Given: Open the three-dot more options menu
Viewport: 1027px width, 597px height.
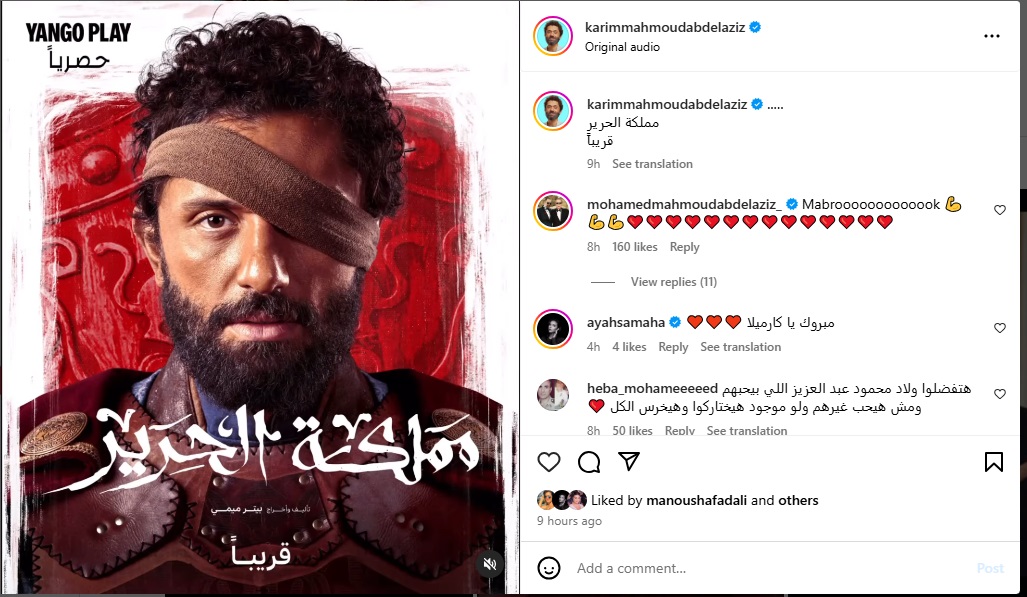Looking at the screenshot, I should pyautogui.click(x=992, y=36).
